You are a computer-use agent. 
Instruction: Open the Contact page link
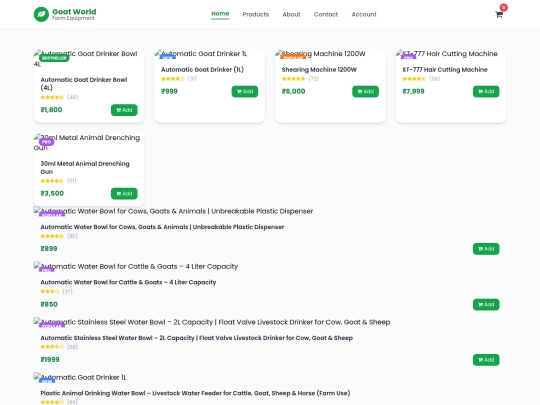[326, 14]
